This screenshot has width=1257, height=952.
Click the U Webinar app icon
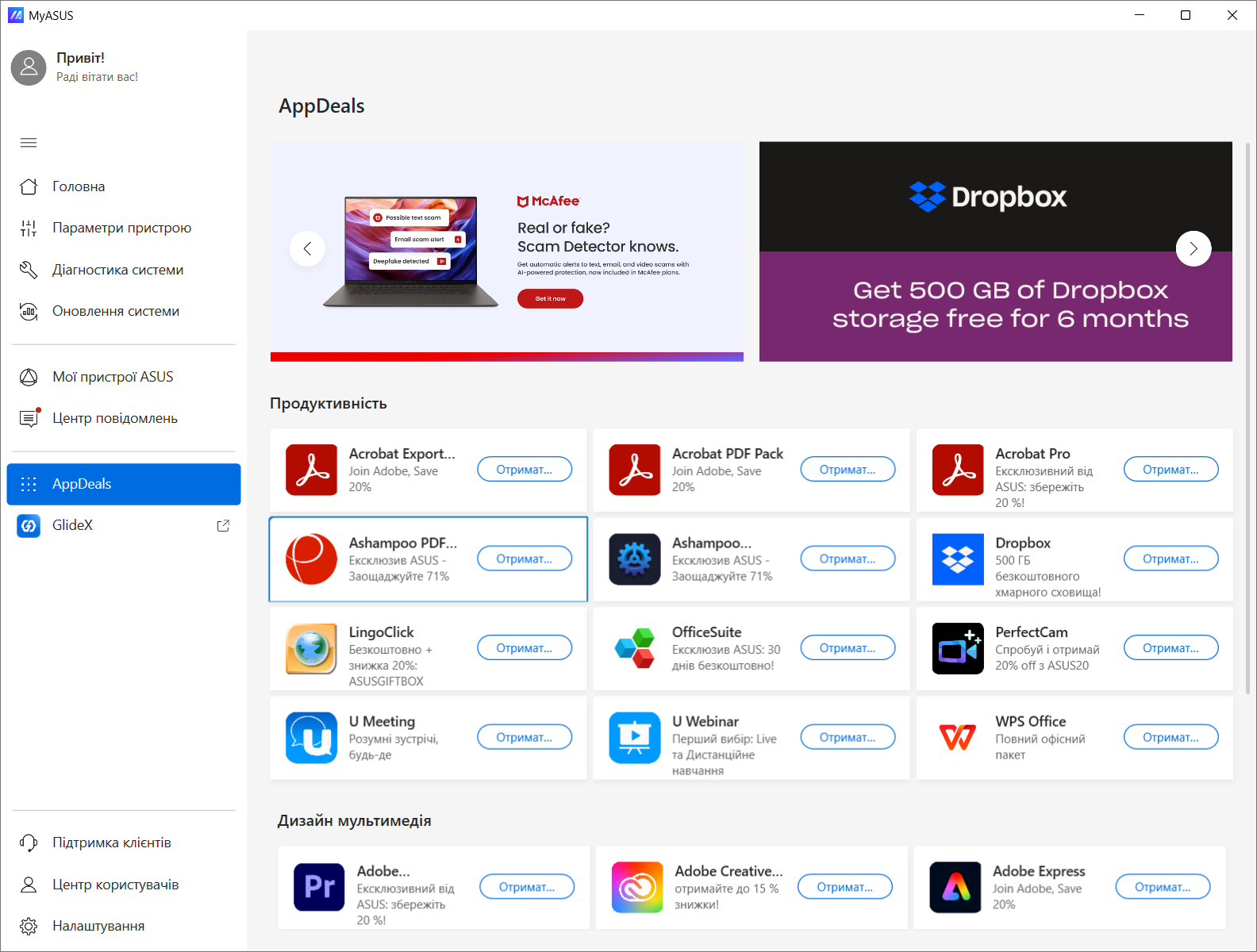tap(635, 738)
